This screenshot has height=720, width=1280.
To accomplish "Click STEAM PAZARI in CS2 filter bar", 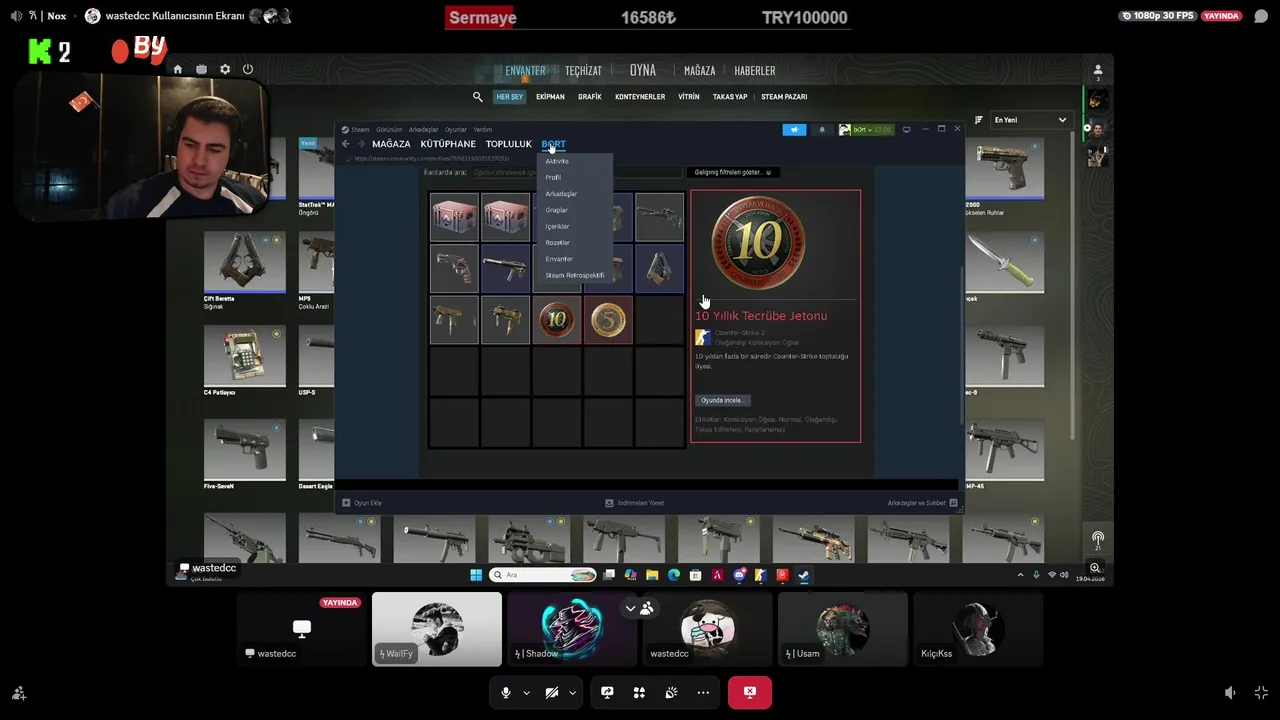I will [x=784, y=97].
